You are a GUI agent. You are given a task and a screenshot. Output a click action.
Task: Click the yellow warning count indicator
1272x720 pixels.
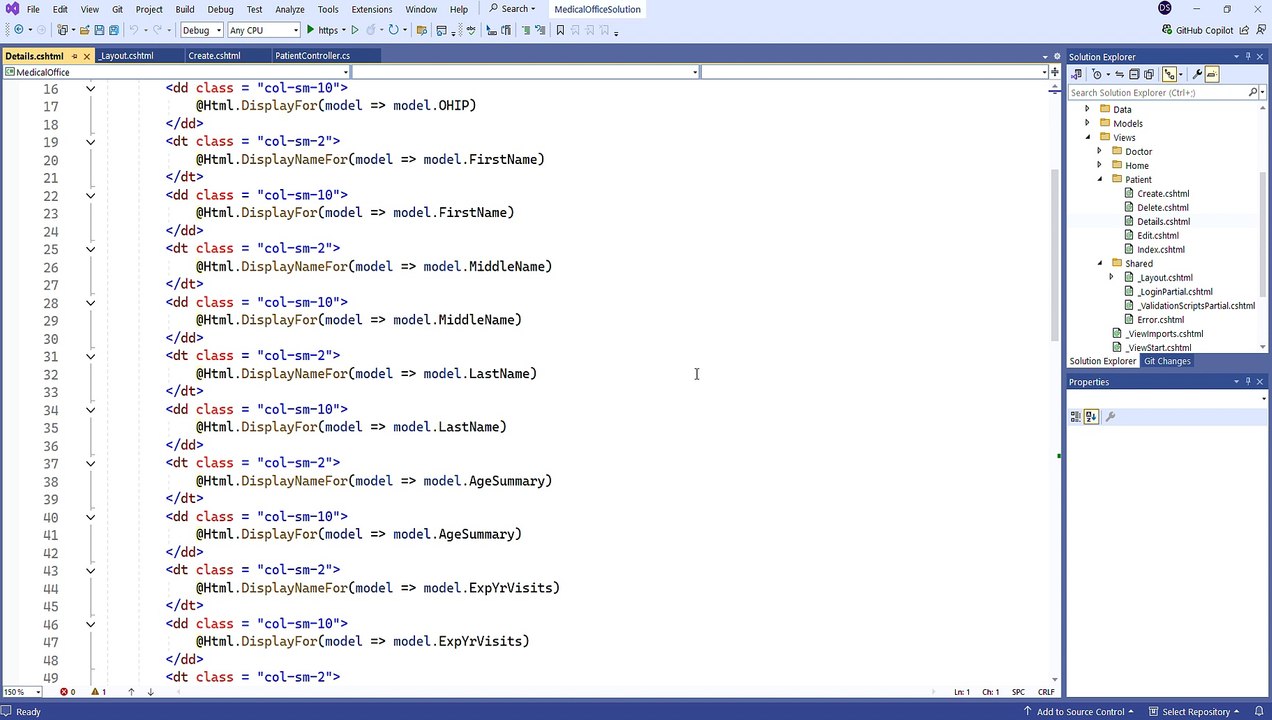99,692
